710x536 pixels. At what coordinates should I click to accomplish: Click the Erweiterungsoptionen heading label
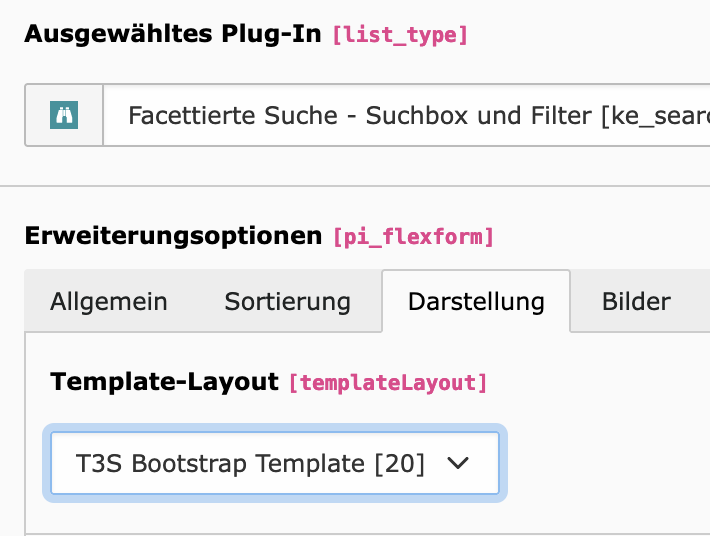[173, 236]
